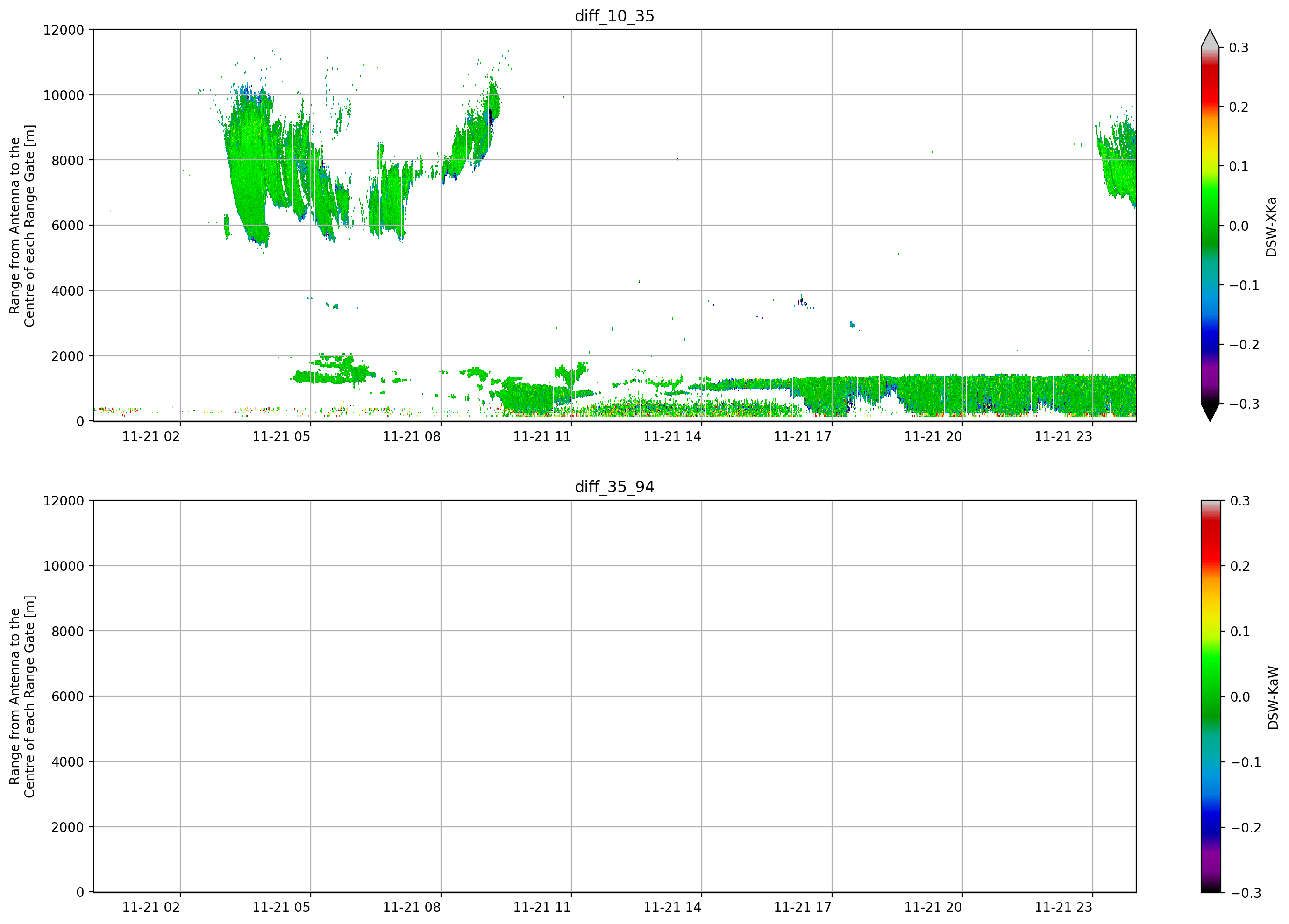1289x924 pixels.
Task: Click the 0.0 tick on DSW-KaW colorbar
Action: [1240, 697]
